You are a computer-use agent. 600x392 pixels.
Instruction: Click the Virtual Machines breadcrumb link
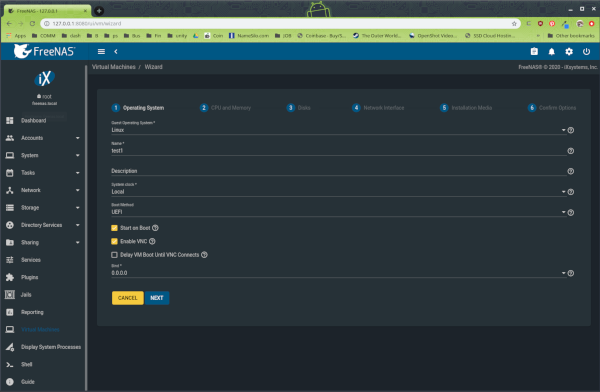(x=114, y=67)
